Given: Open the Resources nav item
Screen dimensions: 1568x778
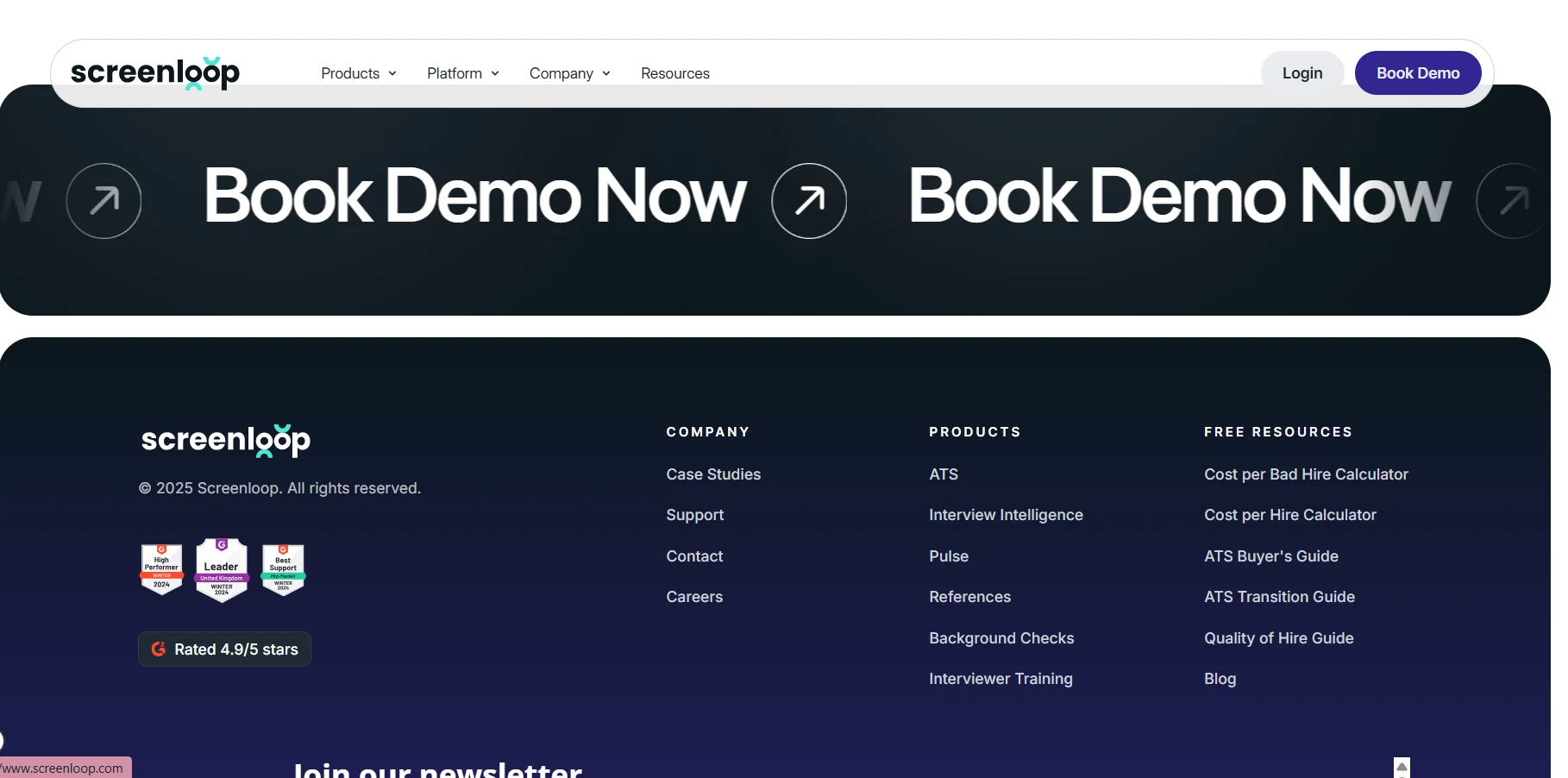Looking at the screenshot, I should tap(675, 73).
